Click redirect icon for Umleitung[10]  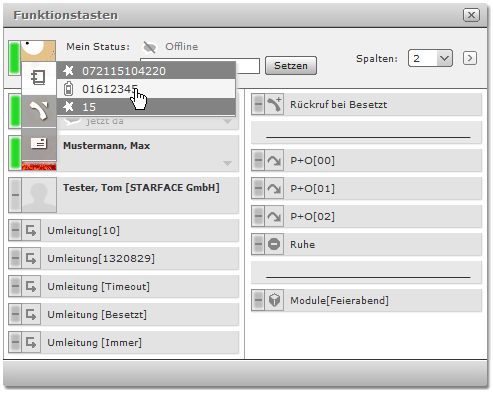31,230
